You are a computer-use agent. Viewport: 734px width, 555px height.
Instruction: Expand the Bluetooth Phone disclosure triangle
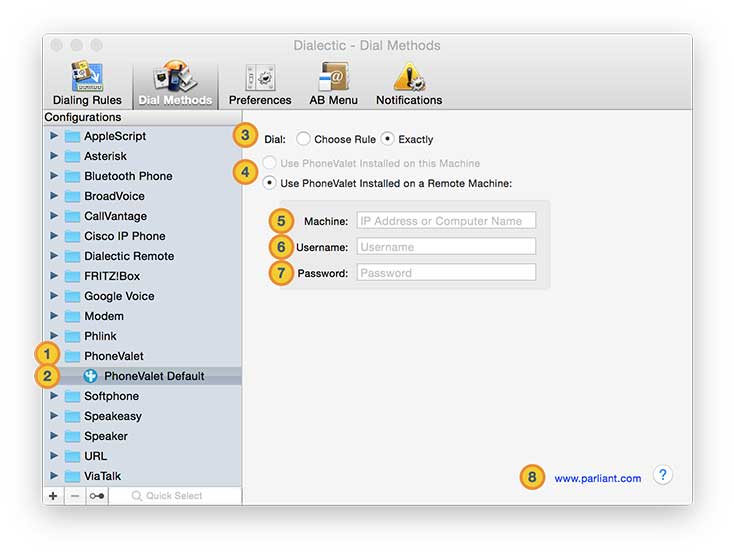point(54,175)
